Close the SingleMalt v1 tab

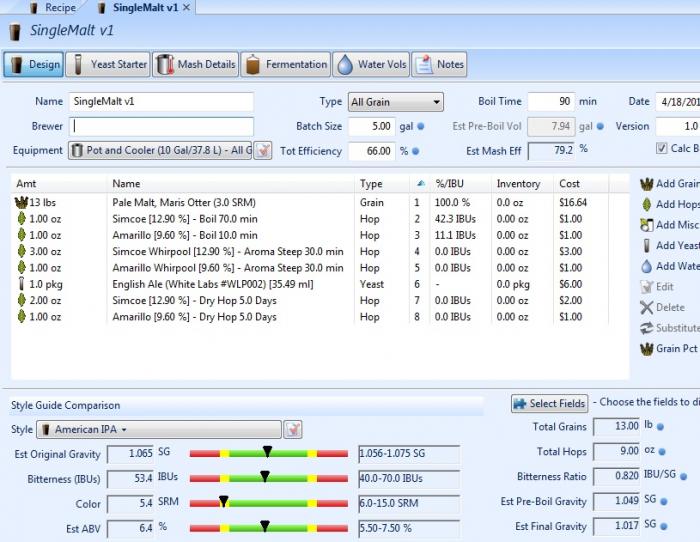point(187,8)
